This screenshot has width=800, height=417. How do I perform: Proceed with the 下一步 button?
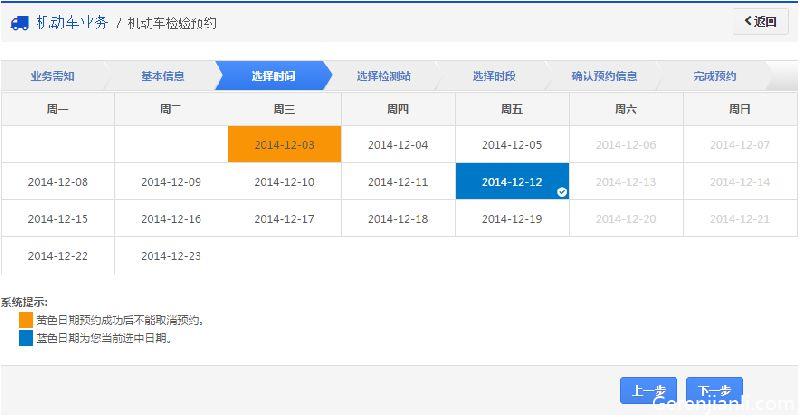[714, 390]
